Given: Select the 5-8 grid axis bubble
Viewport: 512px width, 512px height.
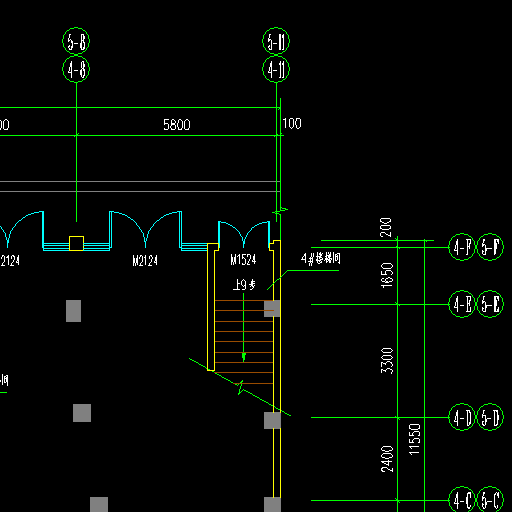Looking at the screenshot, I should 76,41.
